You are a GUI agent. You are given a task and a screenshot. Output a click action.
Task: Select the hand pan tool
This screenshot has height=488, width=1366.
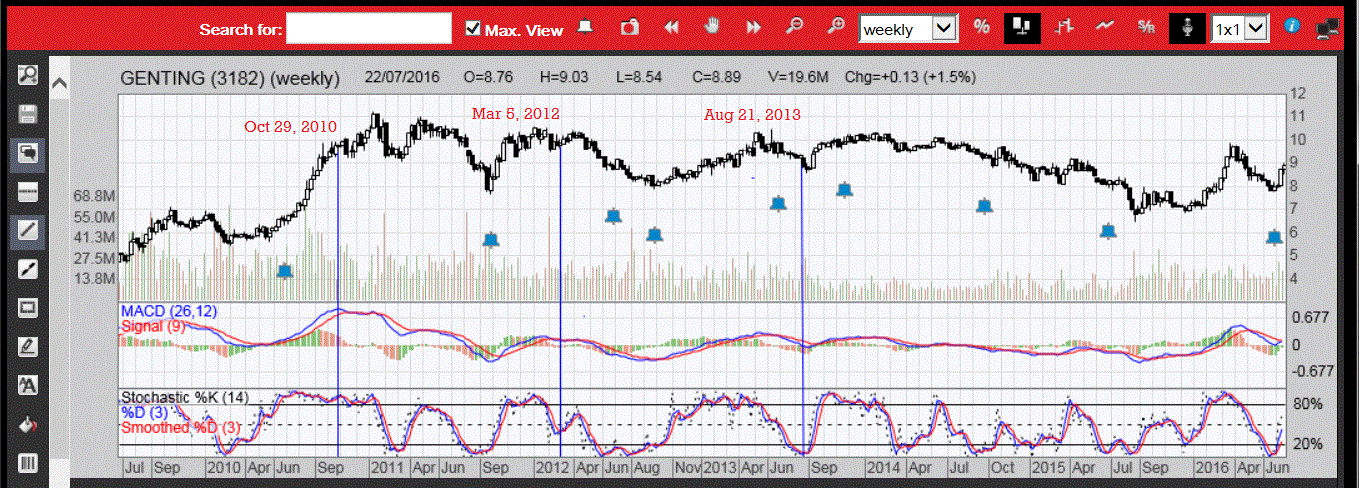712,28
